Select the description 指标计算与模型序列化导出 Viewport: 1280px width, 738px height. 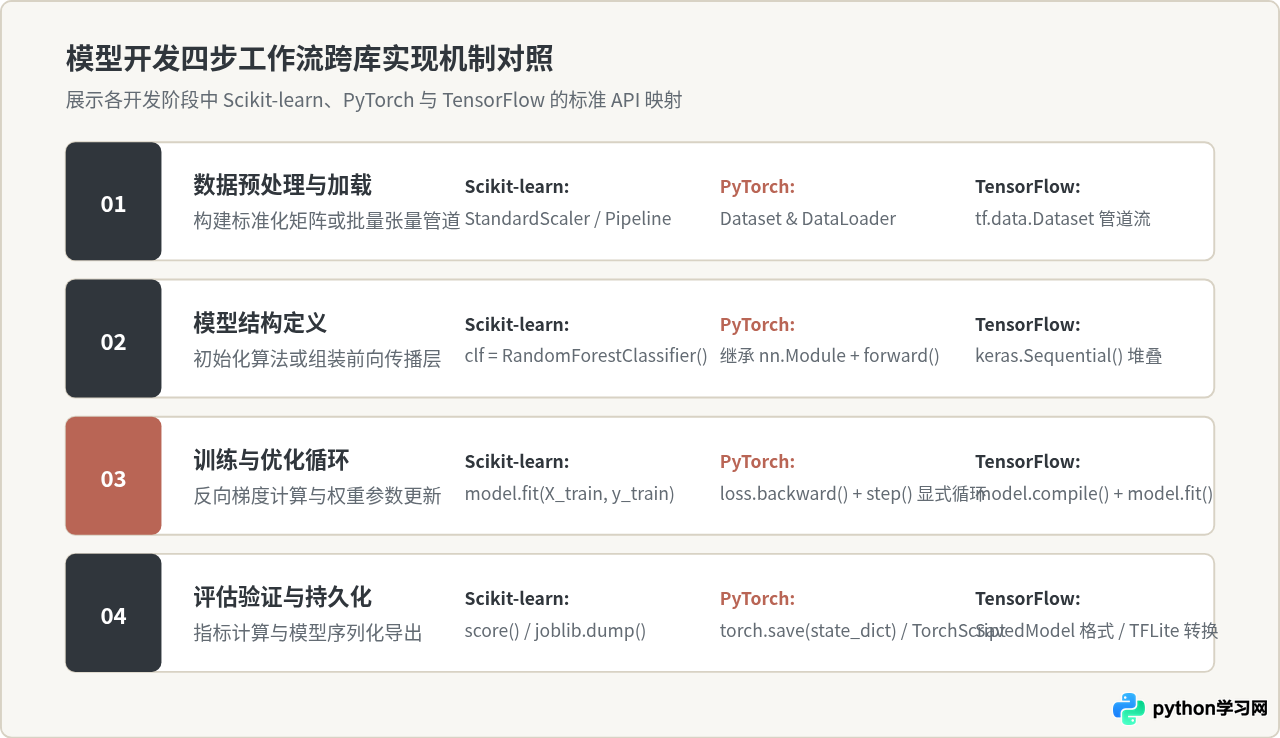pos(308,633)
